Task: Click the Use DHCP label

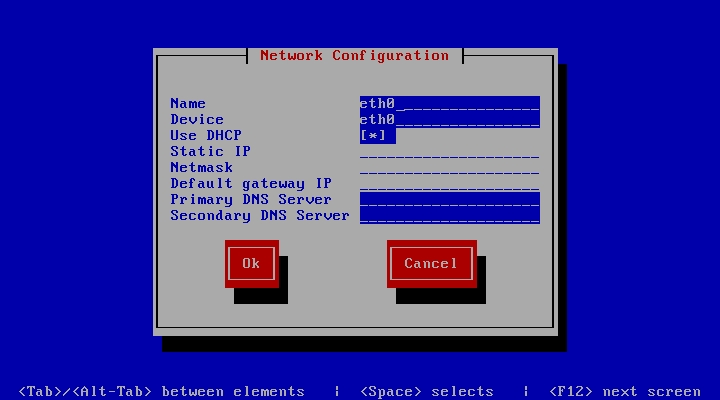Action: point(206,136)
